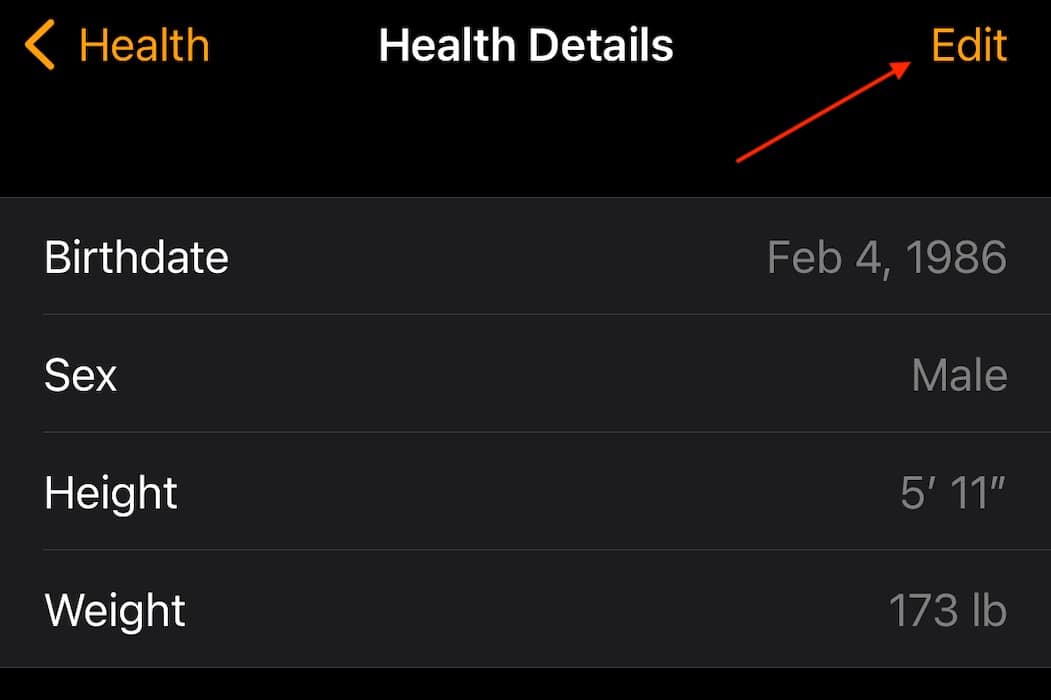Viewport: 1051px width, 700px height.
Task: Tap the orange back chevron icon
Action: pos(40,46)
